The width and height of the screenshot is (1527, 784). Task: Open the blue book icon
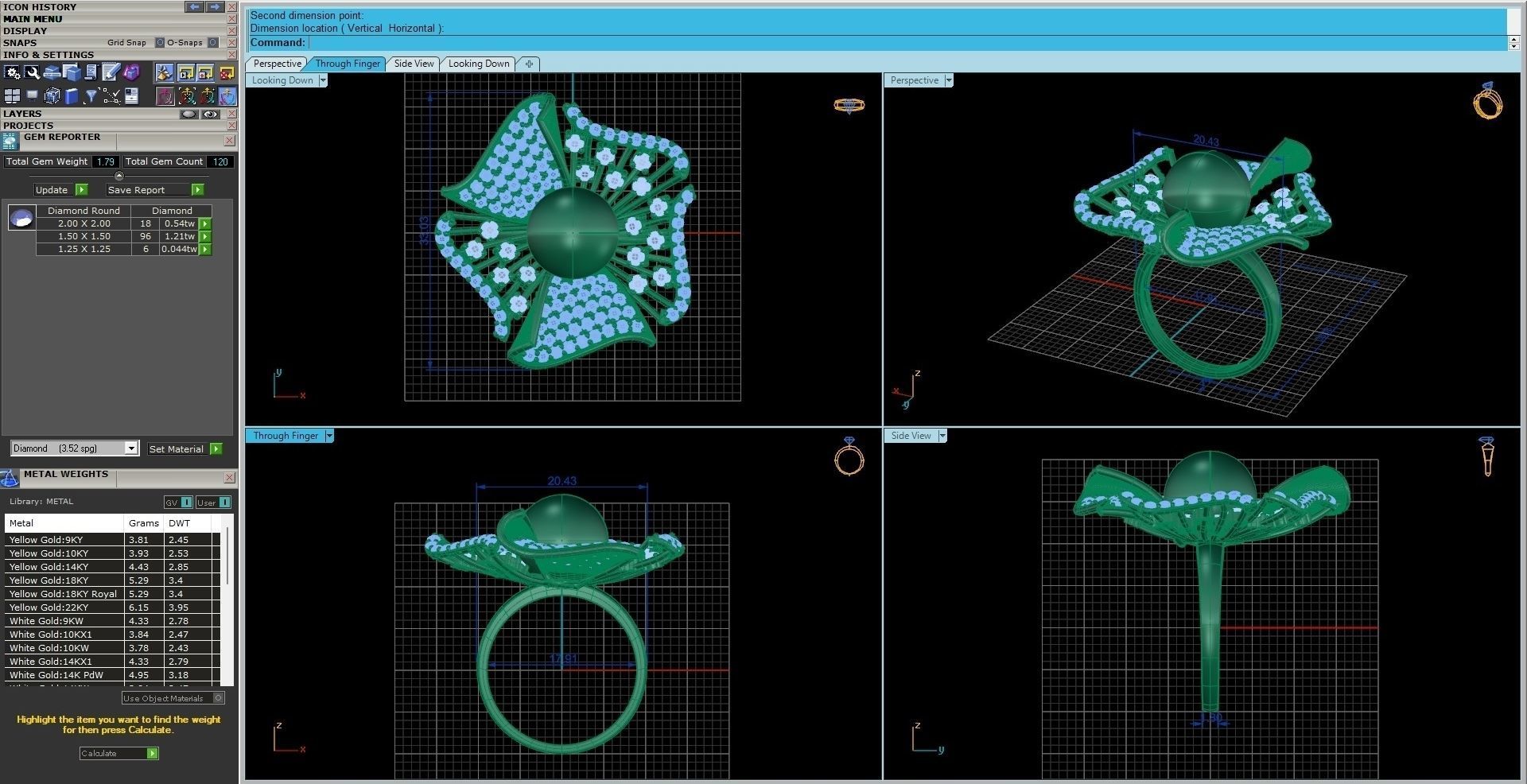coord(72,96)
